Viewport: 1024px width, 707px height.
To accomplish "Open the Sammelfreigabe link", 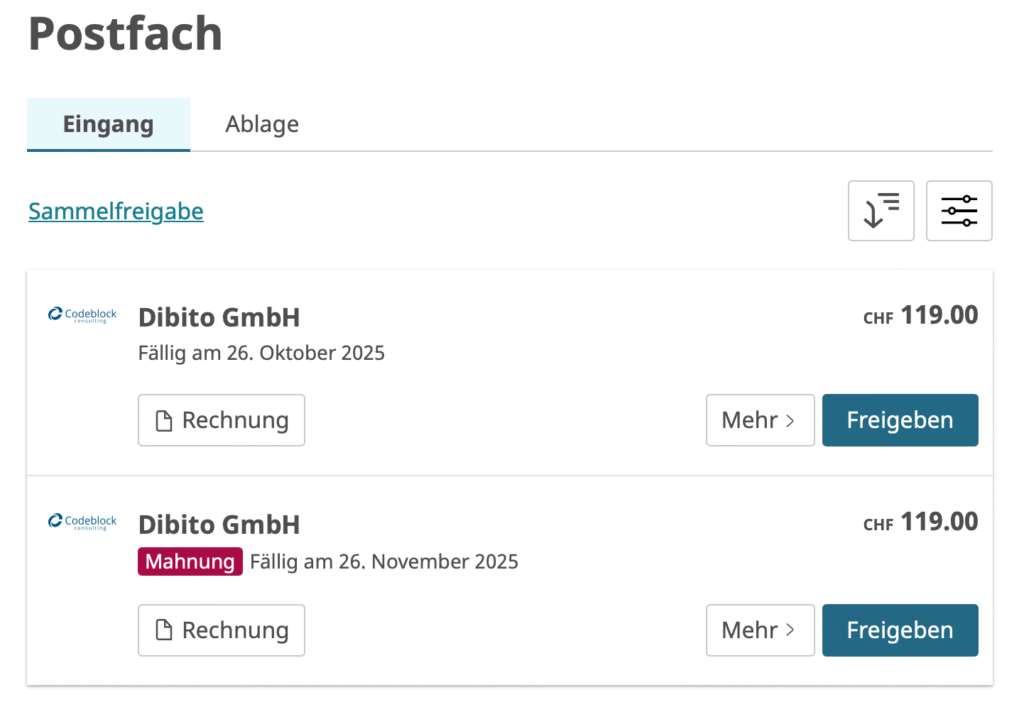I will [x=116, y=212].
